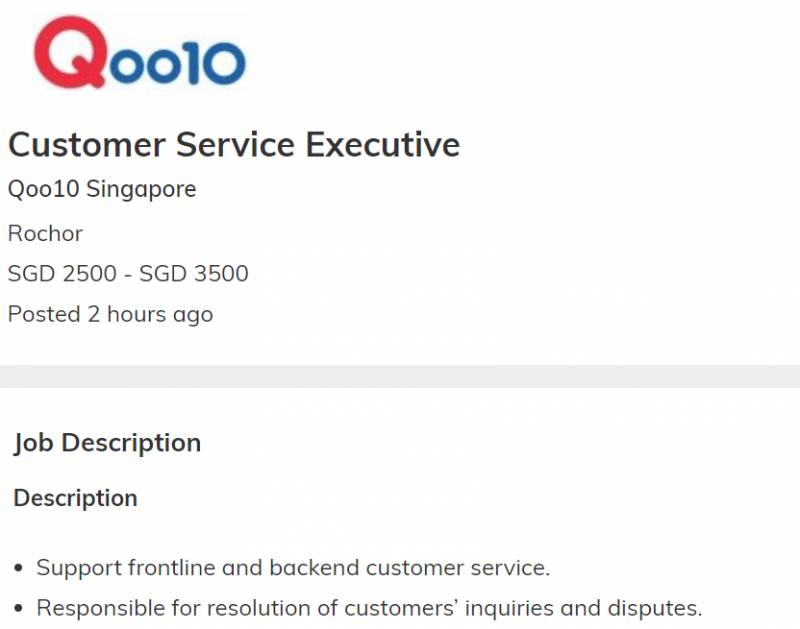Image resolution: width=800 pixels, height=629 pixels.
Task: Select the Rochor location text
Action: [x=45, y=234]
